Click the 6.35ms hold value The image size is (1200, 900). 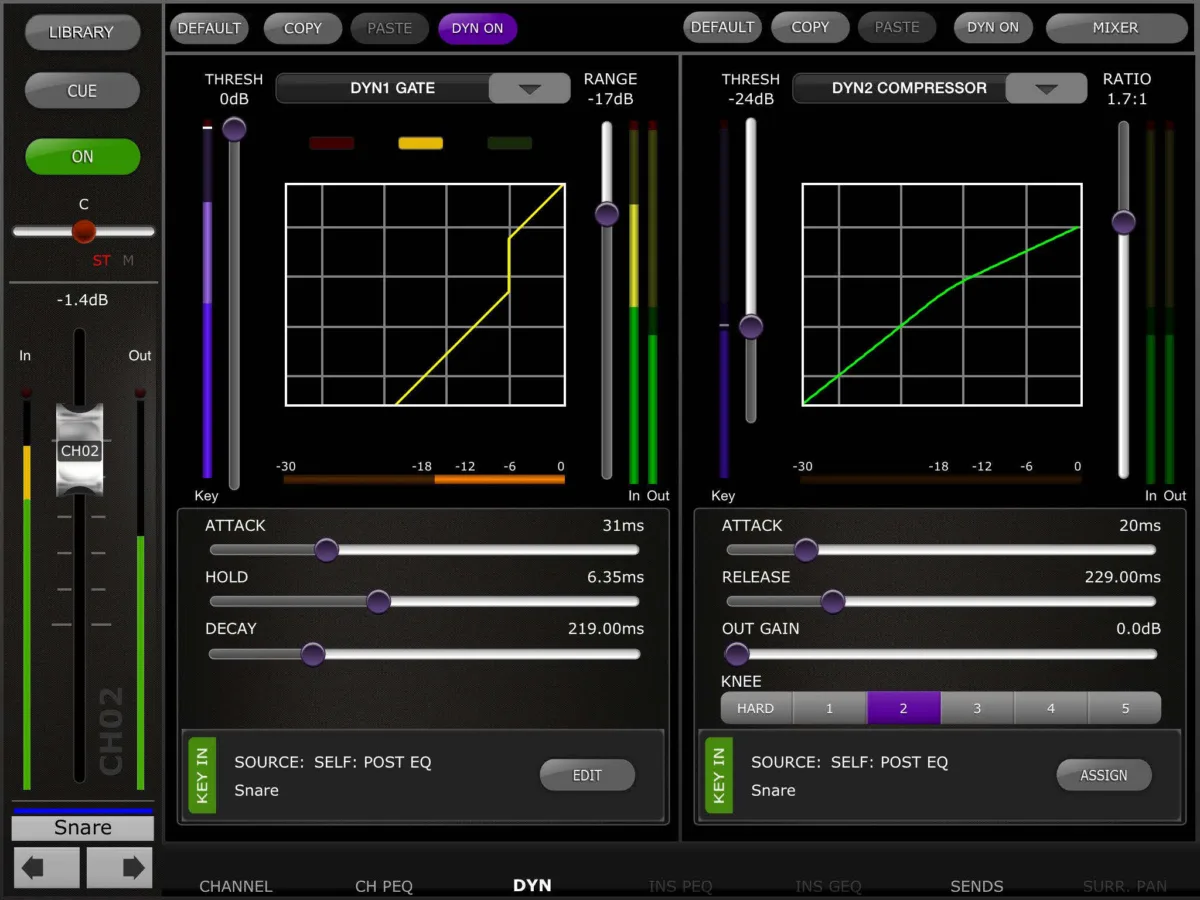tap(615, 578)
